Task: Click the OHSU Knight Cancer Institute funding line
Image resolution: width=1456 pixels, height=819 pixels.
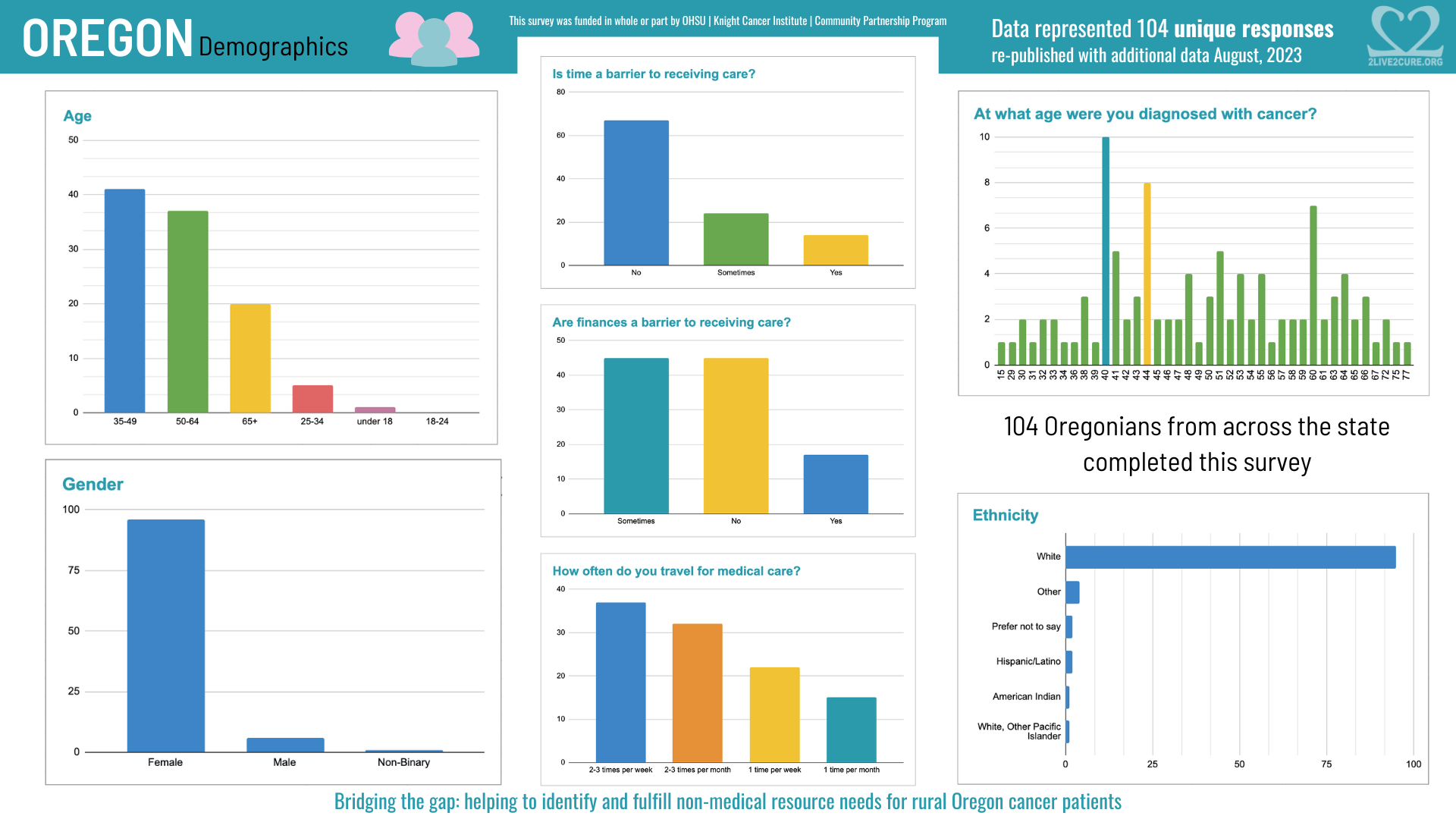Action: [x=727, y=20]
